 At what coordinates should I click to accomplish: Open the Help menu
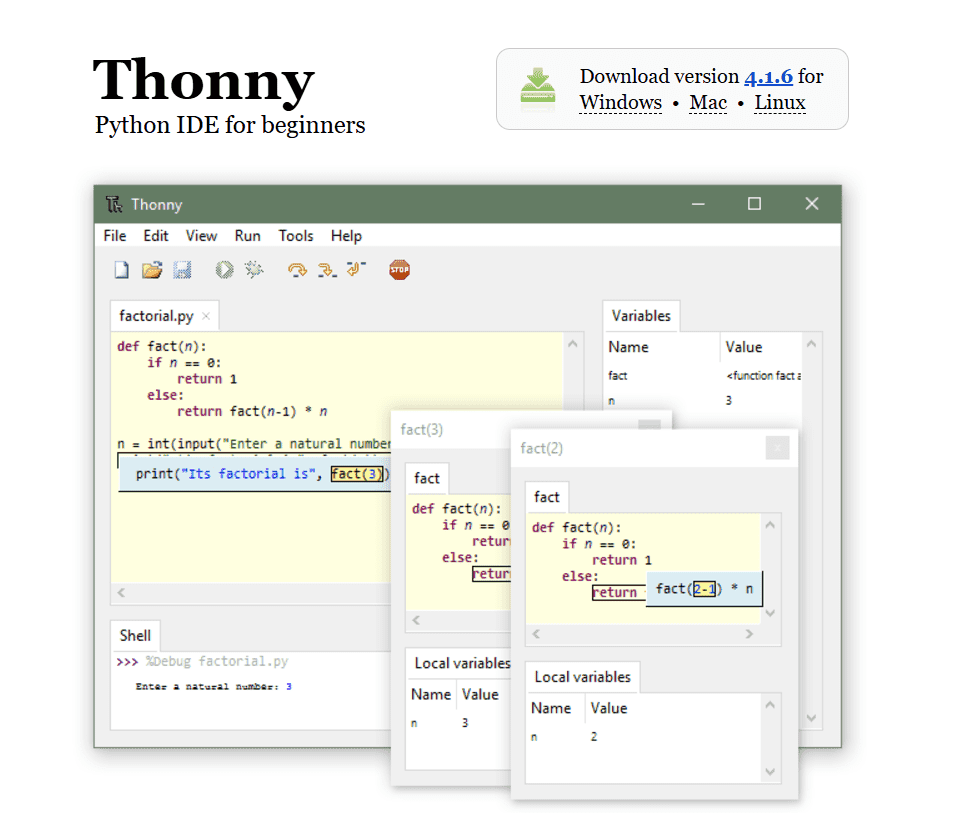tap(346, 236)
